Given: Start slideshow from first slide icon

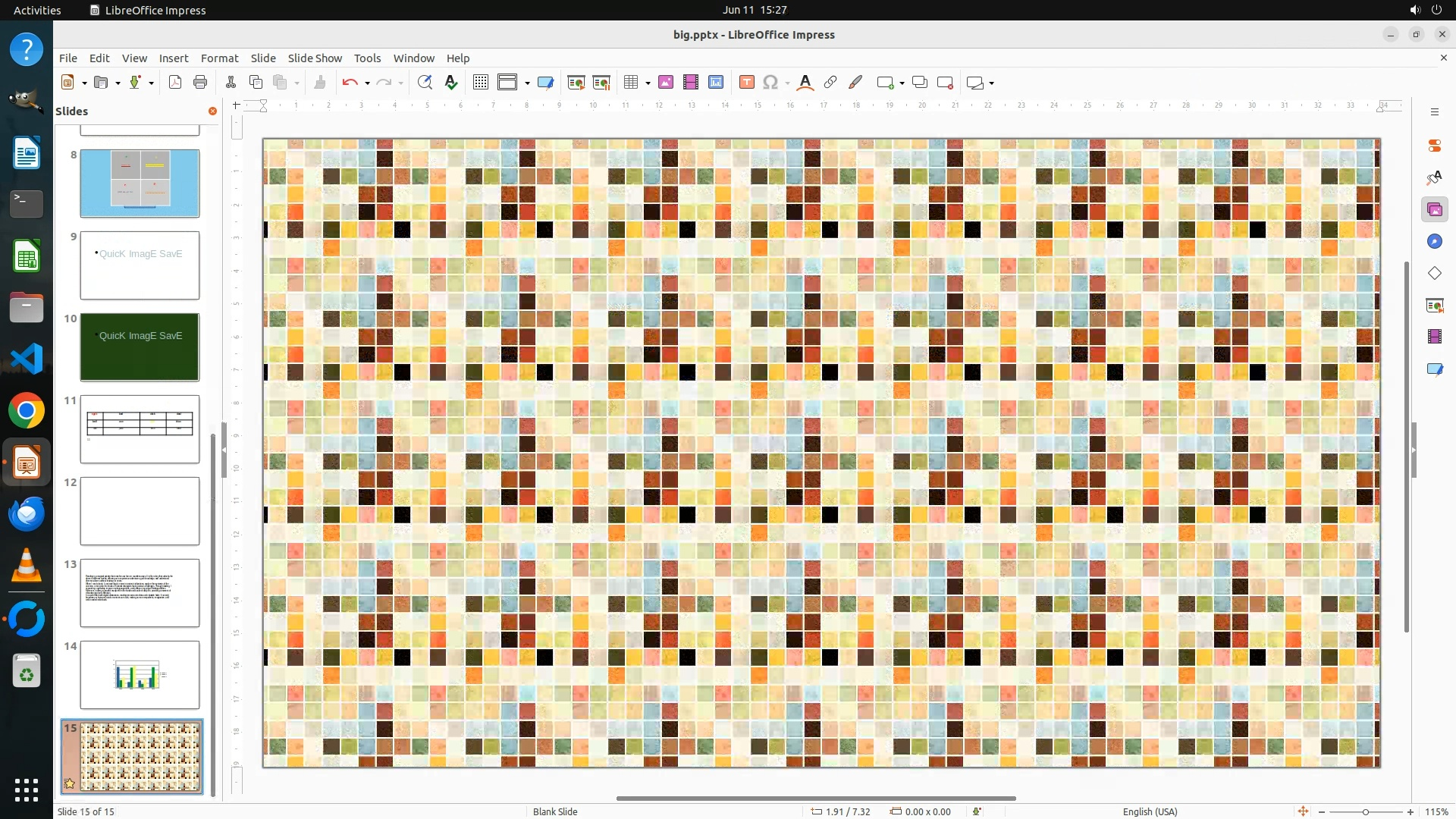Looking at the screenshot, I should pyautogui.click(x=576, y=83).
